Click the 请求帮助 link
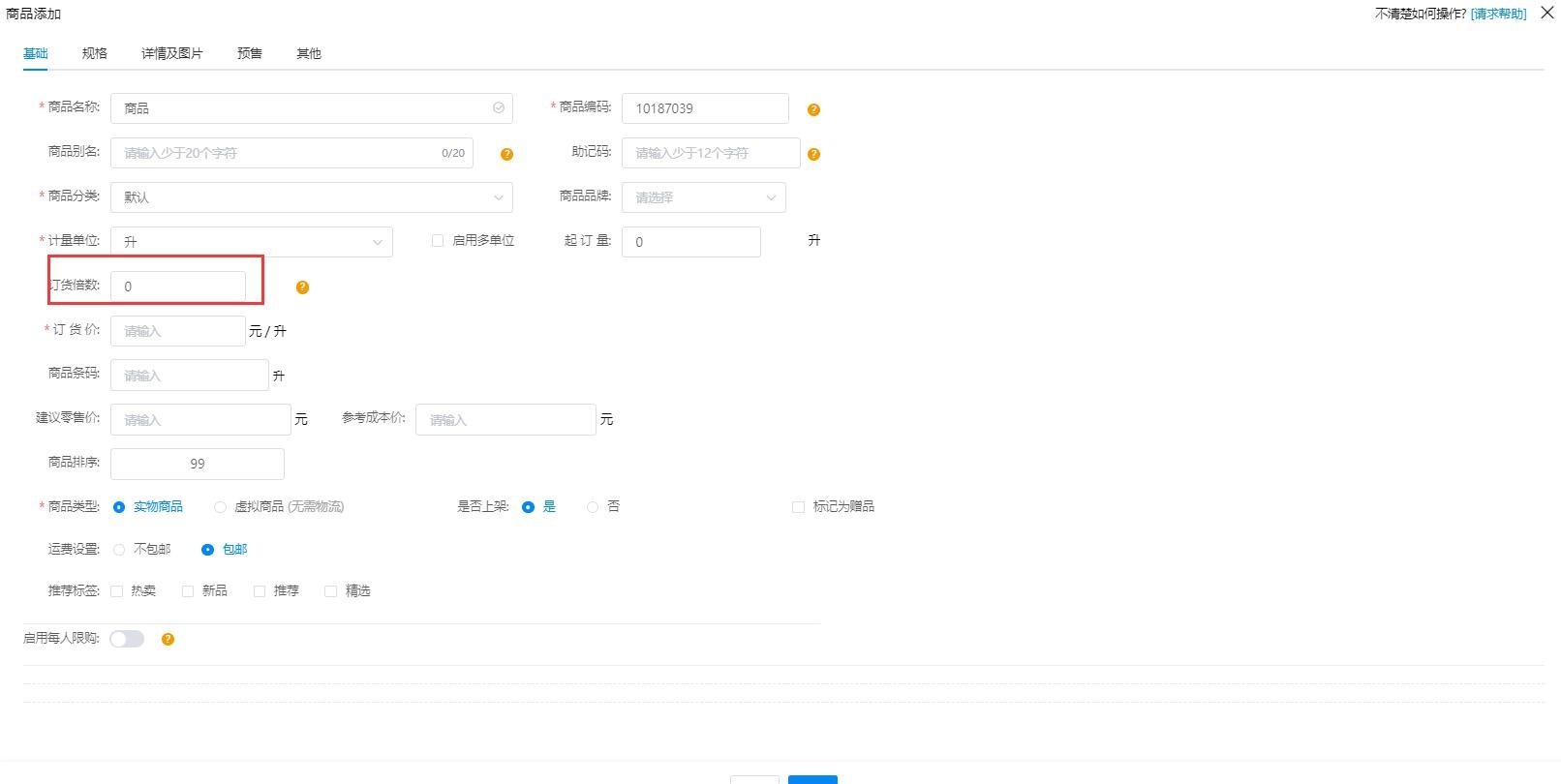Viewport: 1561px width, 784px height. tap(1498, 14)
